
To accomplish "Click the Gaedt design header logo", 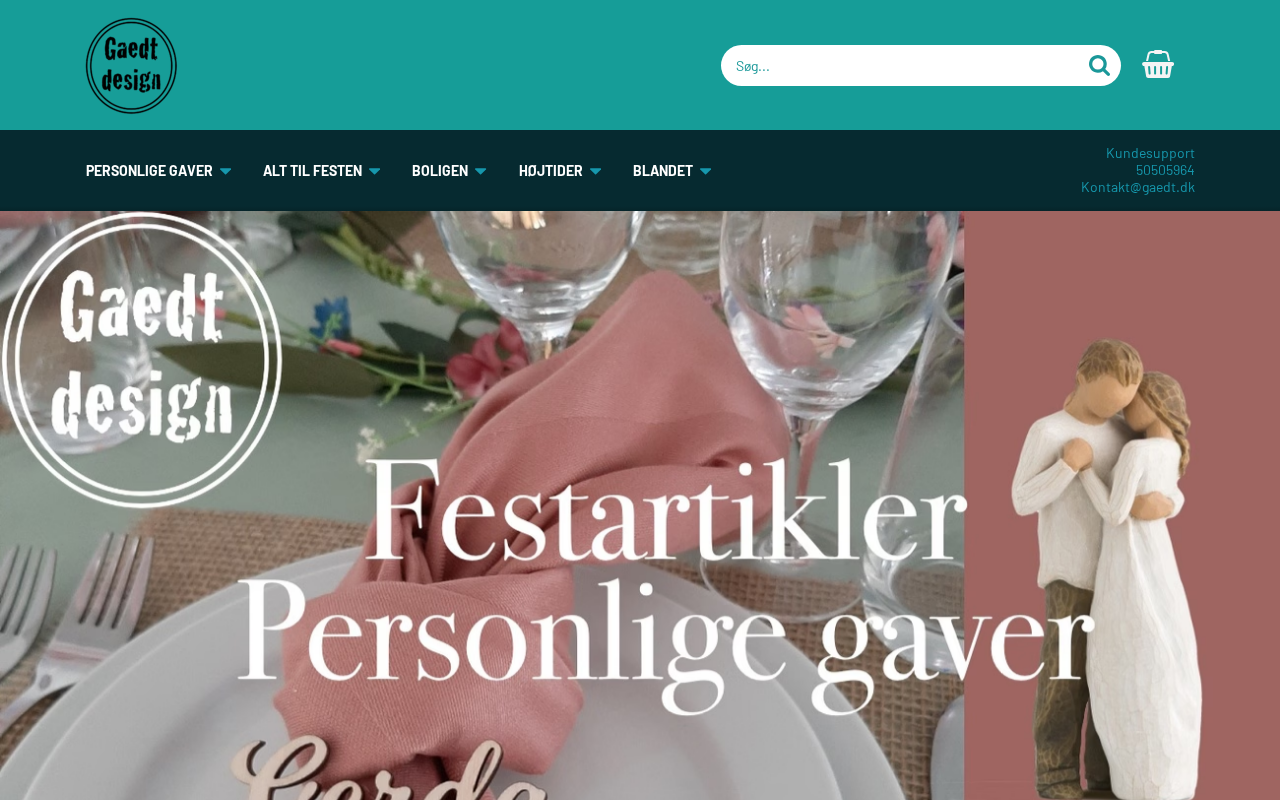I will (x=131, y=66).
